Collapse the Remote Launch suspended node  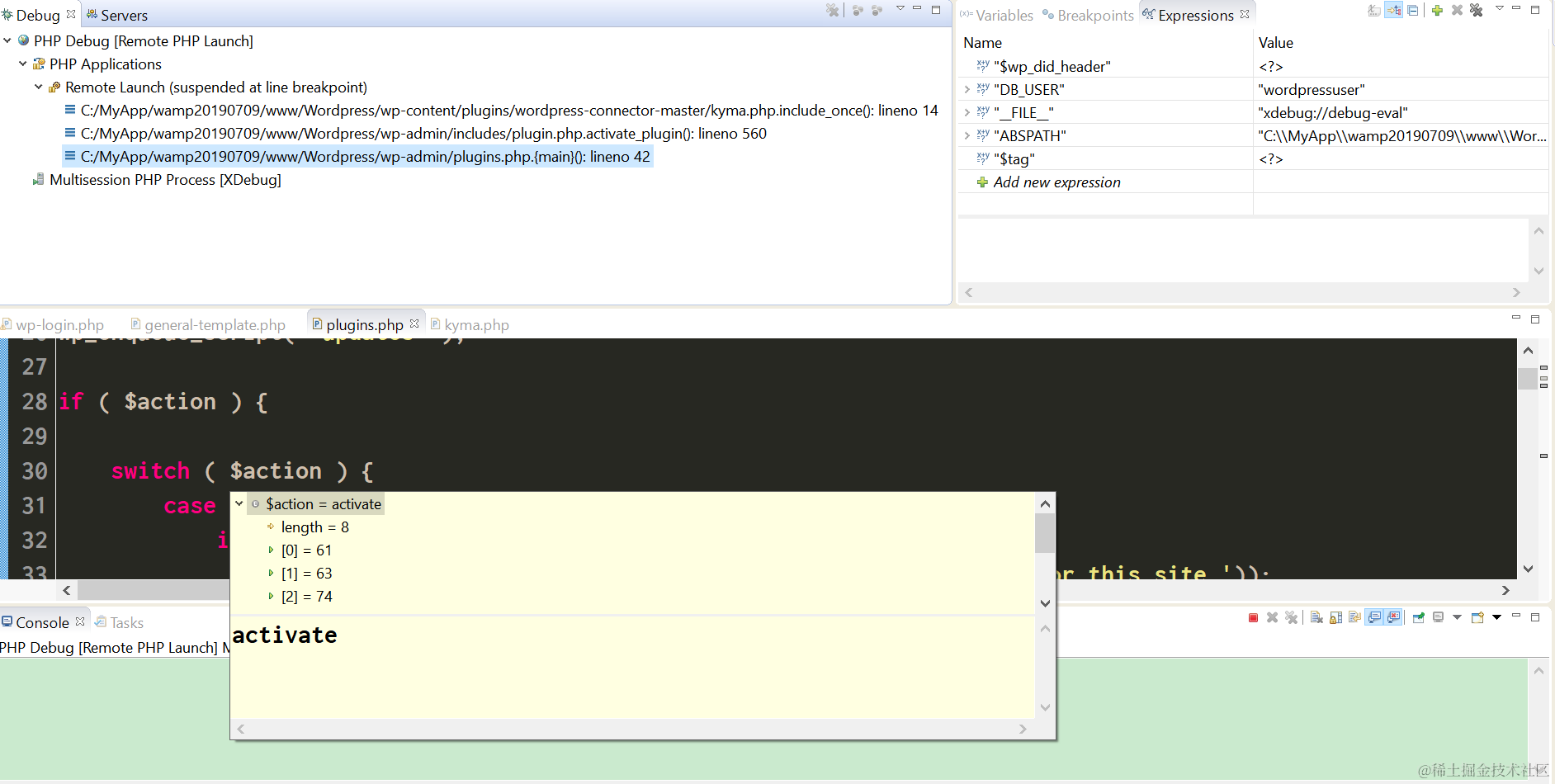point(39,86)
